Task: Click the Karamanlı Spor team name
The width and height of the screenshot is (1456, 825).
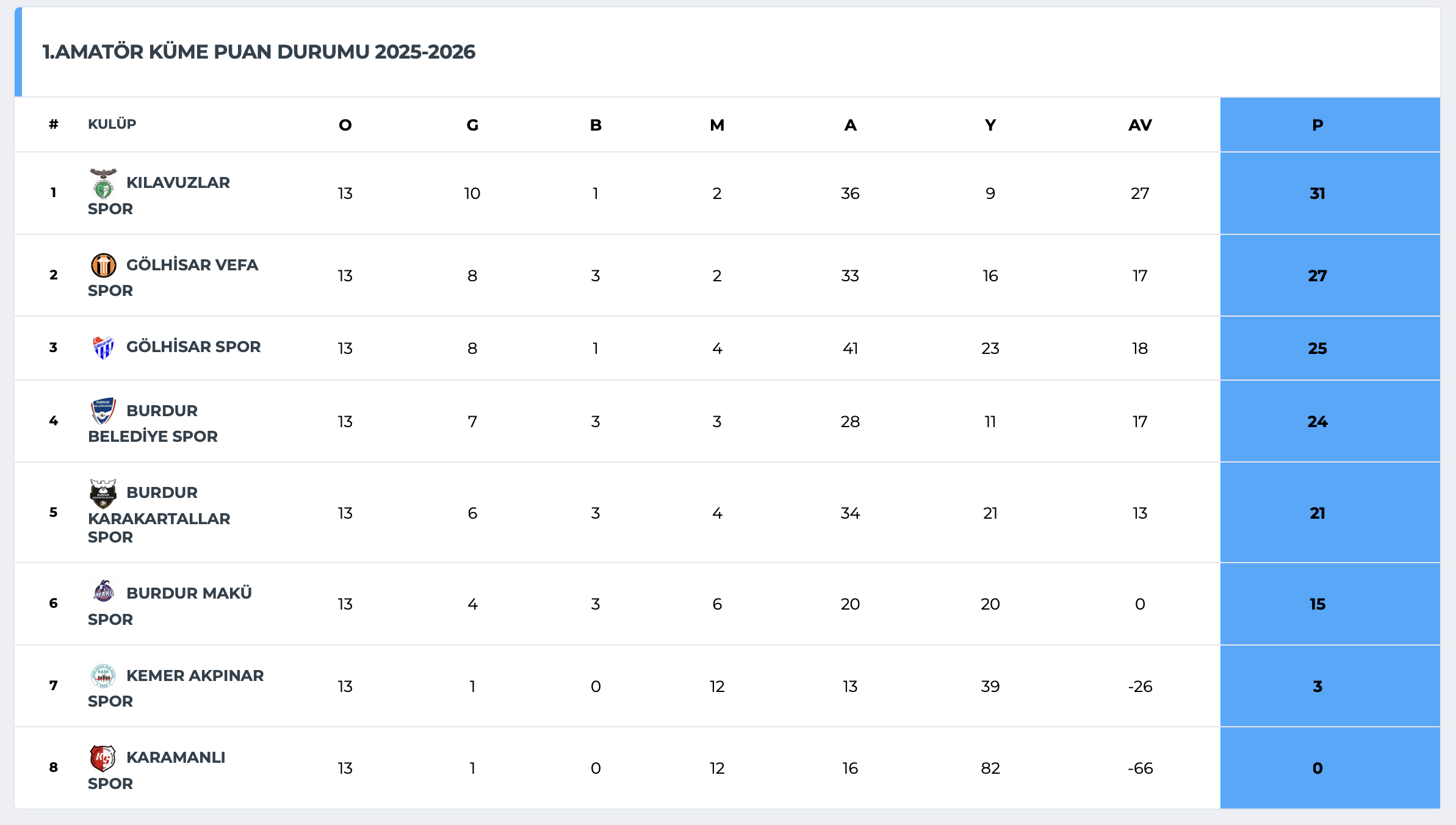Action: 176,757
